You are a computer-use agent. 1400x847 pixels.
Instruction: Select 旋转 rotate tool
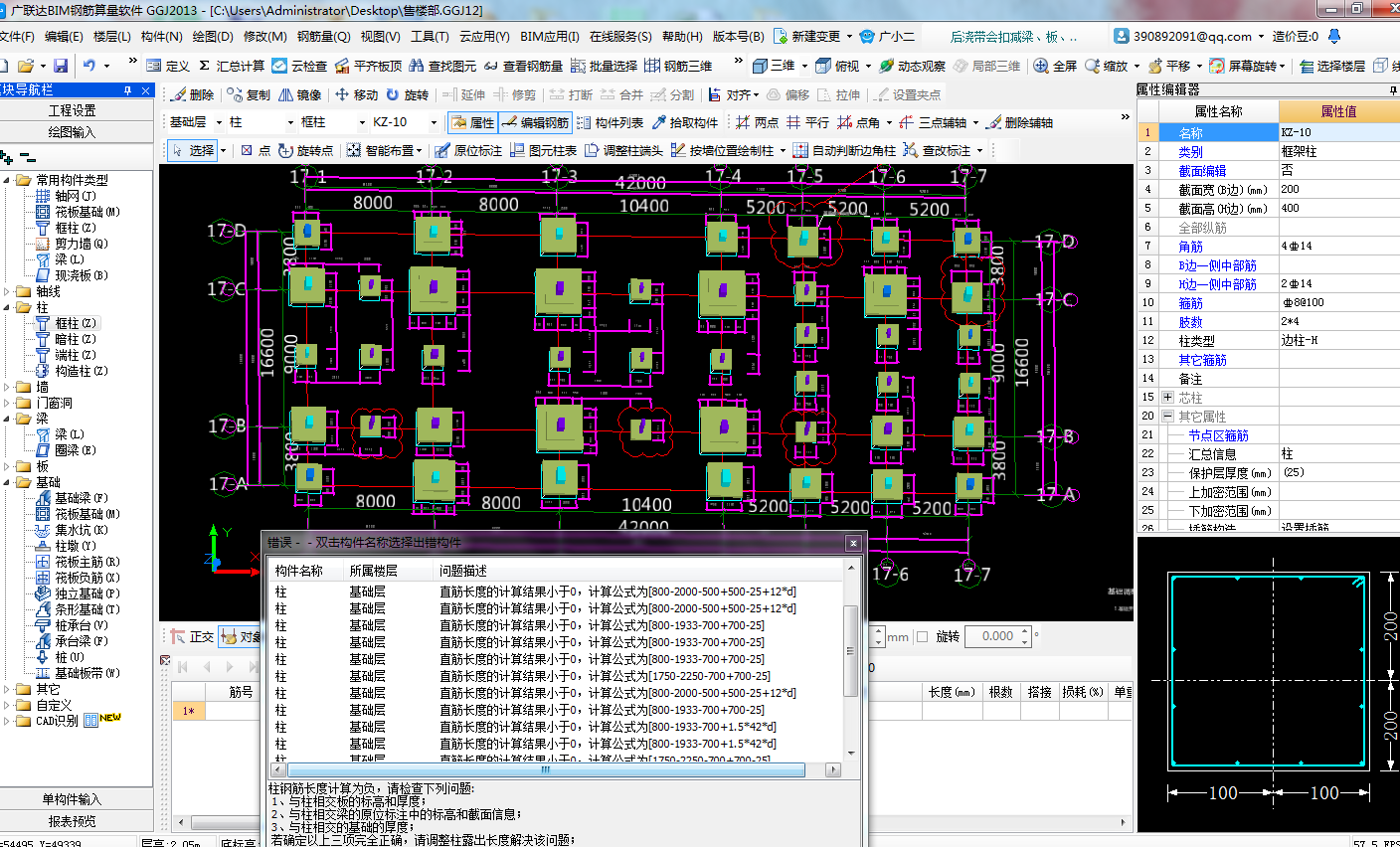click(408, 94)
